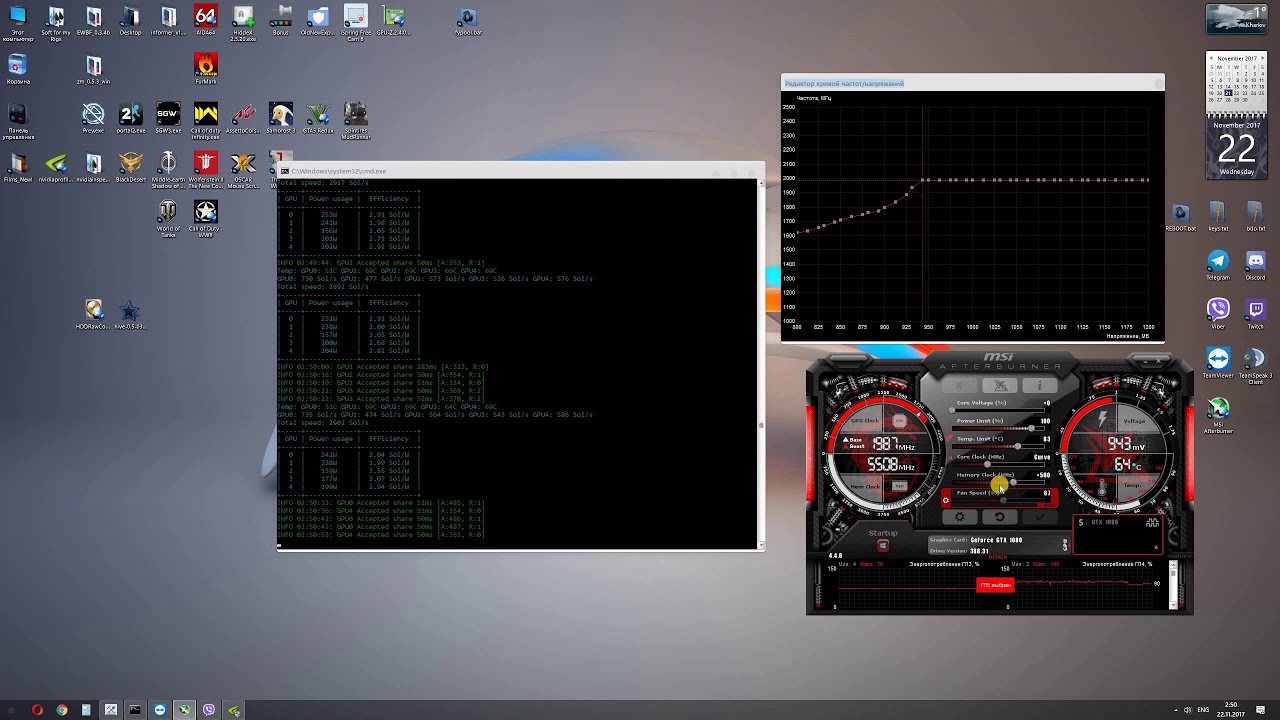Open the FurMark desktop icon
Screen dimensions: 1280x720
pos(205,68)
